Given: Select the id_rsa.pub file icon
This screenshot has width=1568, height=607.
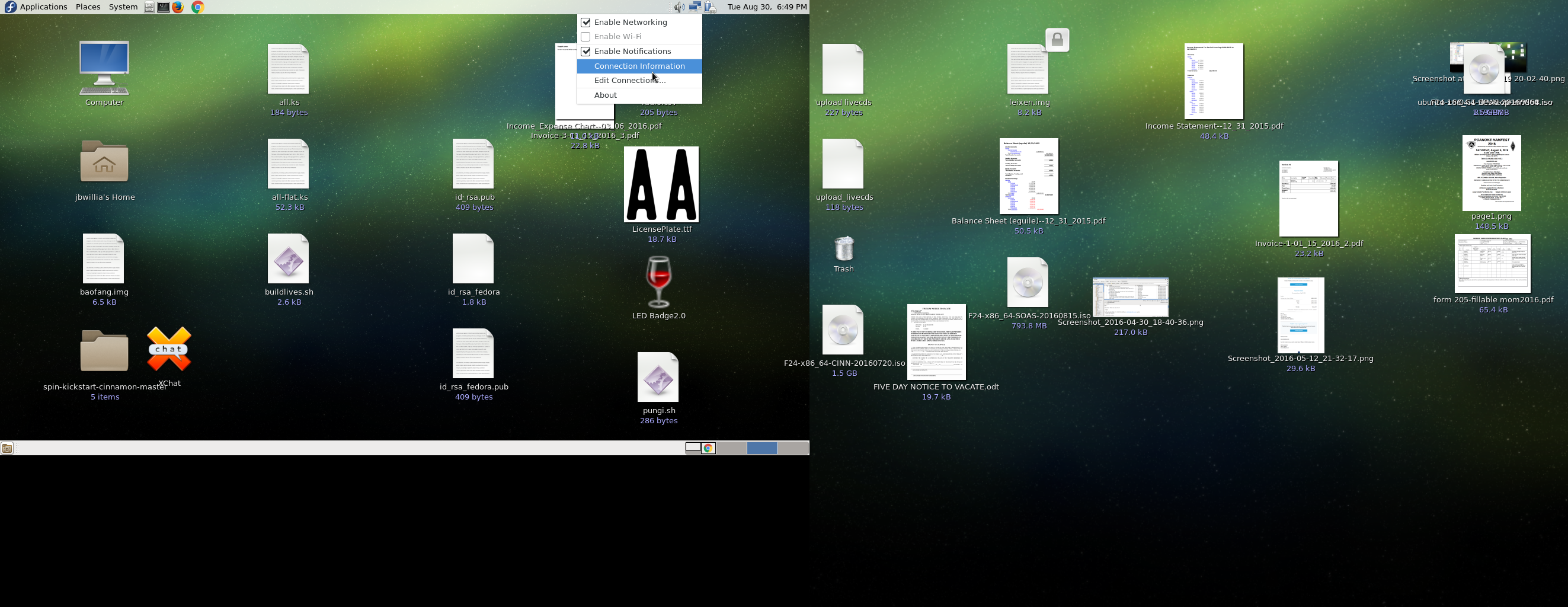Looking at the screenshot, I should (x=473, y=164).
